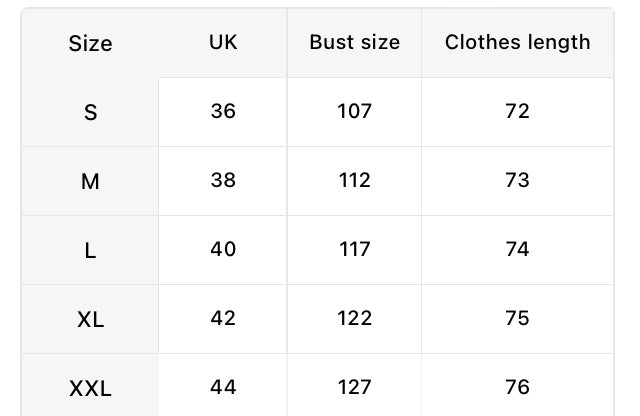Click the L size row label
Screen dimensions: 640x416
(90, 251)
